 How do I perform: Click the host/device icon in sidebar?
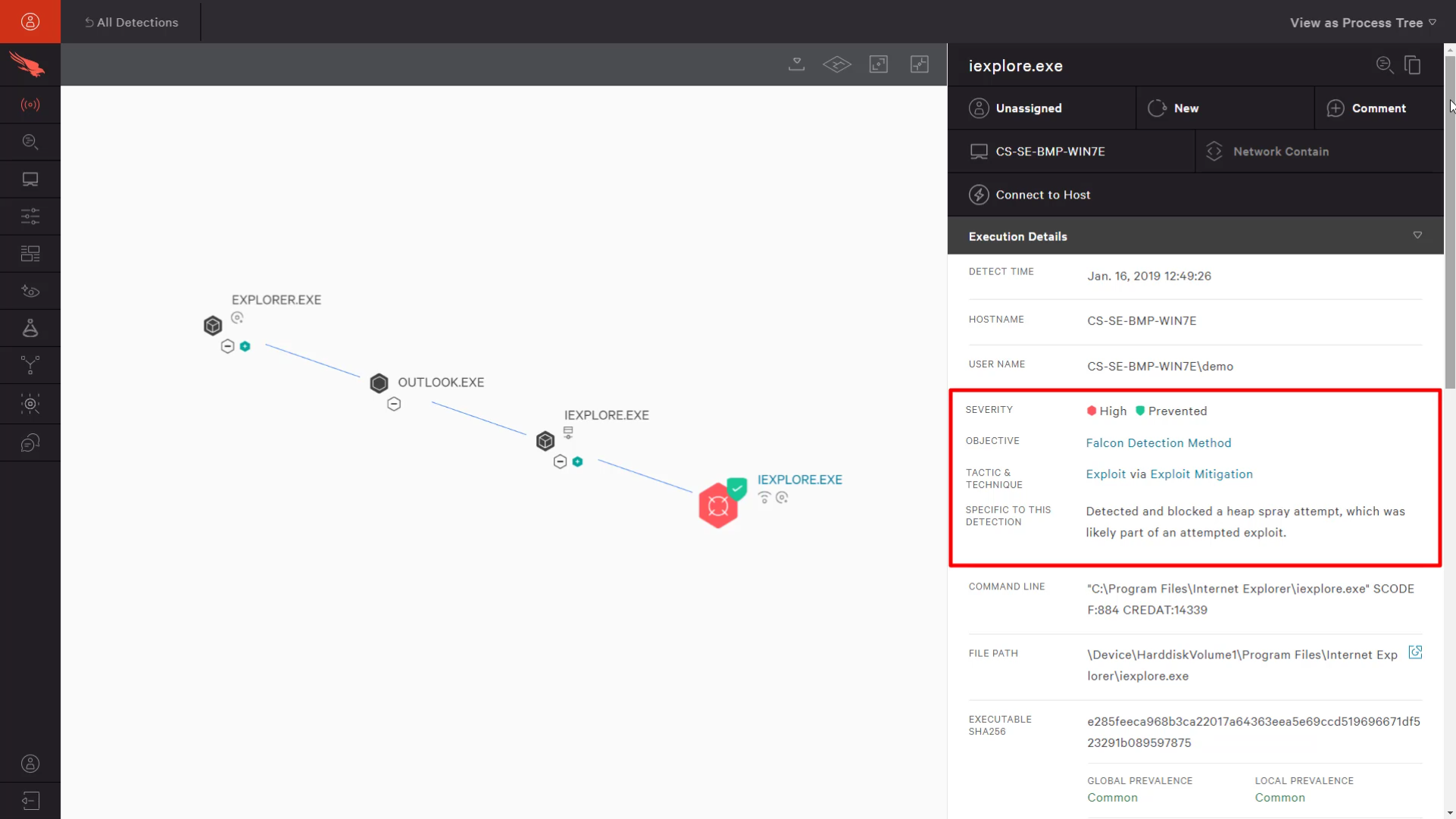[30, 179]
